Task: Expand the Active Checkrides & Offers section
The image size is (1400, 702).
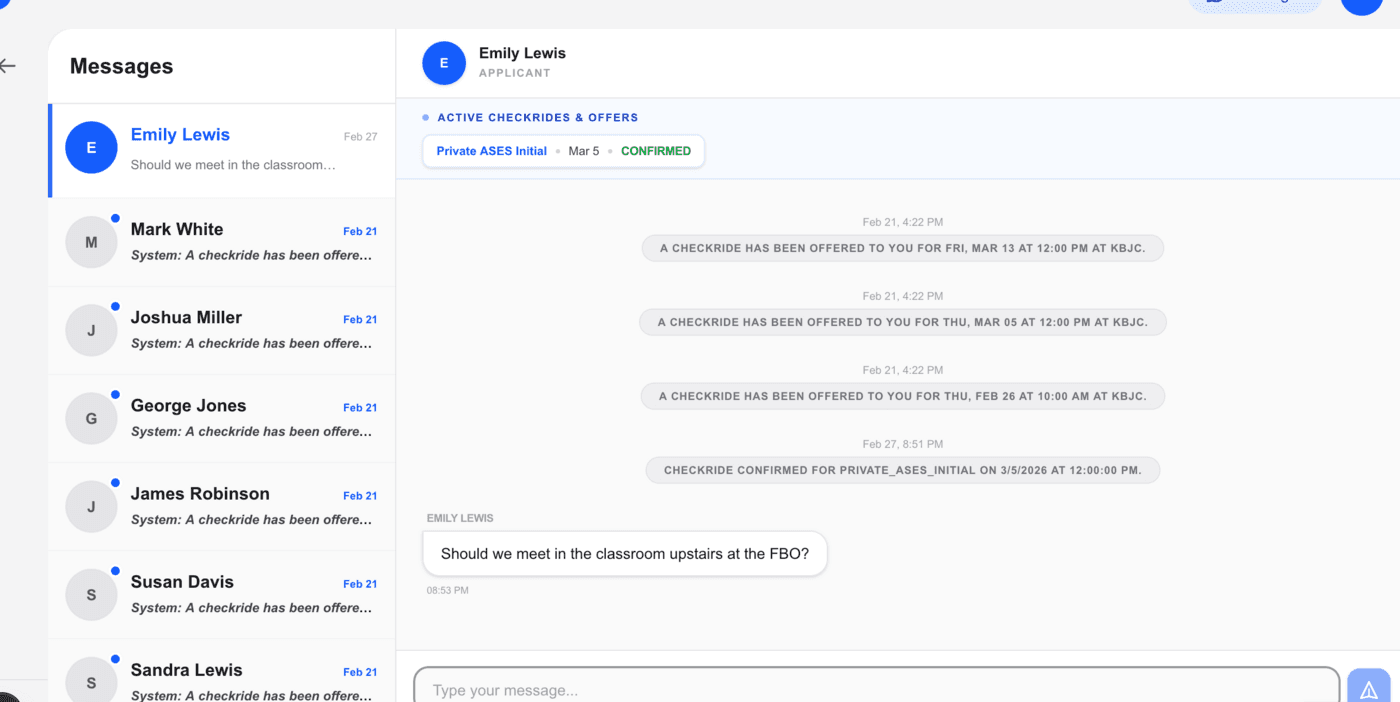Action: (x=537, y=117)
